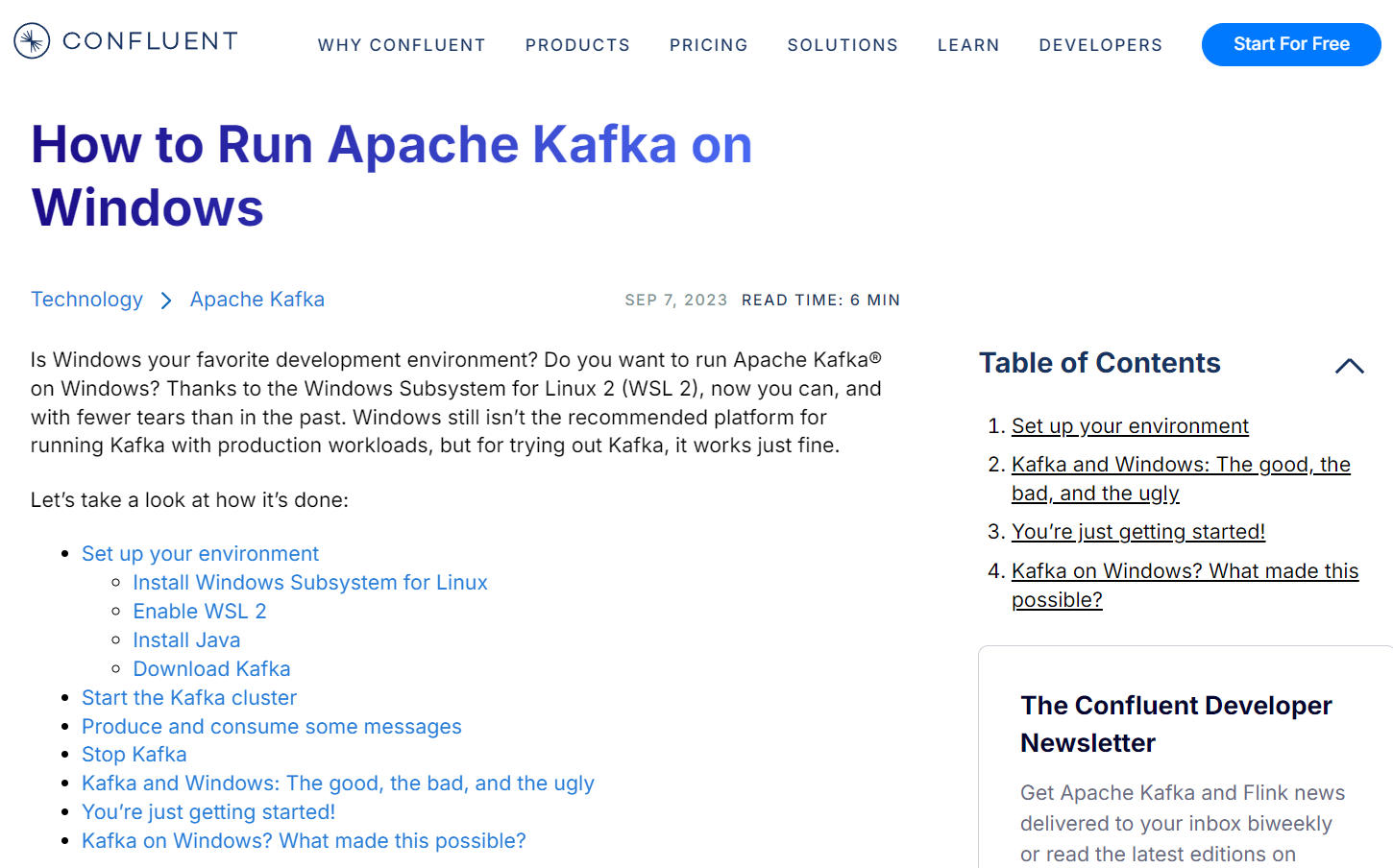Go to Start the Kafka cluster

pos(189,698)
